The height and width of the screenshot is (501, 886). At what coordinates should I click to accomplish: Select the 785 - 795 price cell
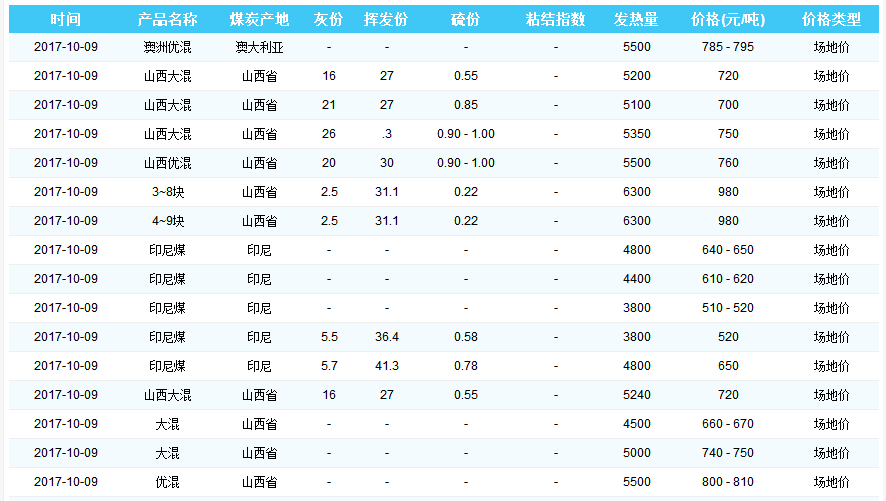[727, 47]
